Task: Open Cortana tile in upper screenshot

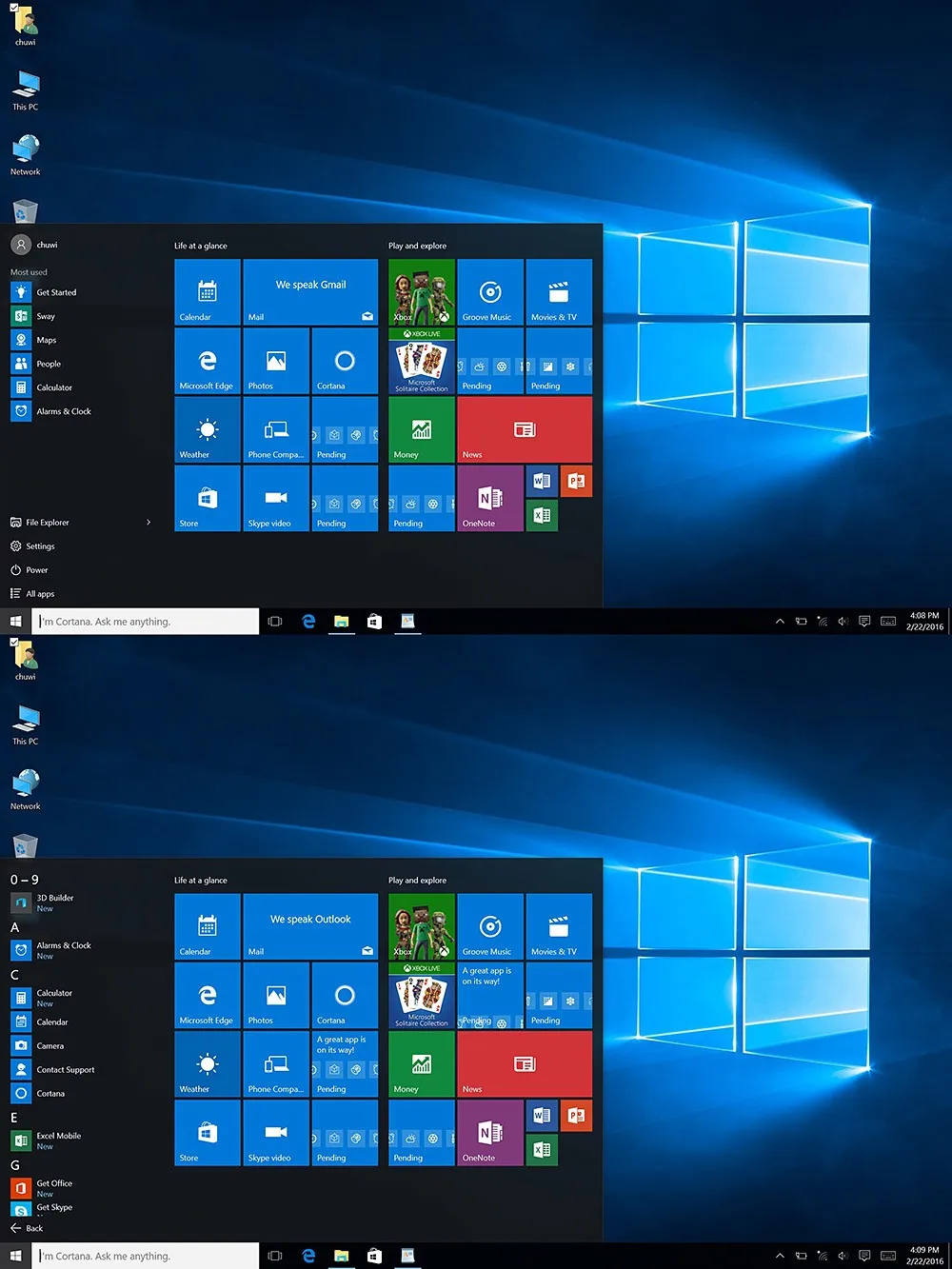Action: coord(345,361)
